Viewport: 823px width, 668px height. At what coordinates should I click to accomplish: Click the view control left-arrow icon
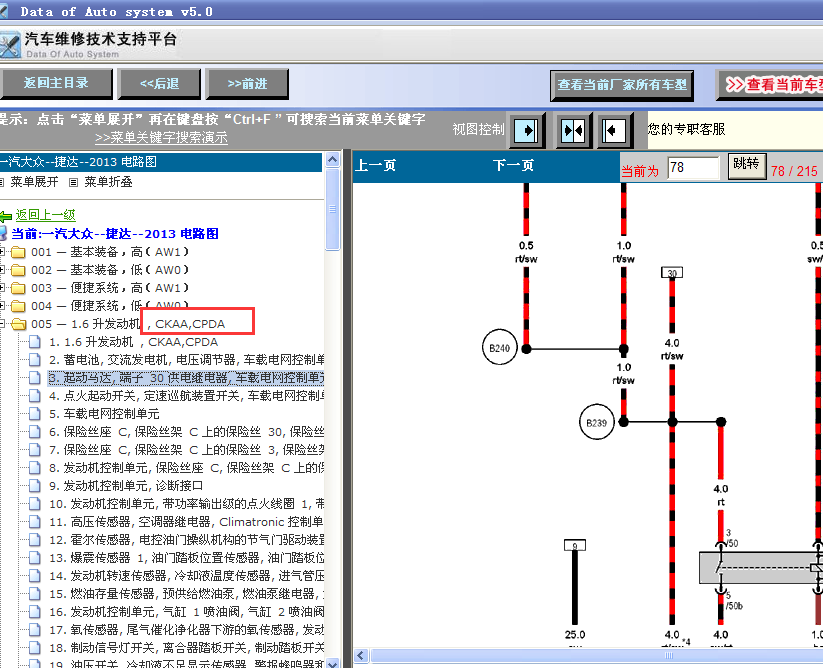614,130
